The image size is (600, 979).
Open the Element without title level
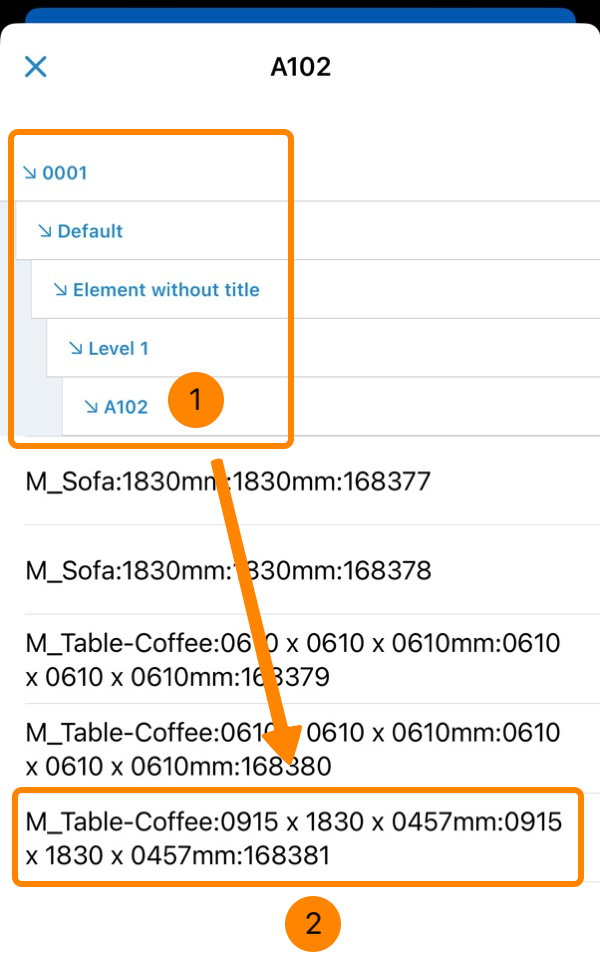[166, 290]
